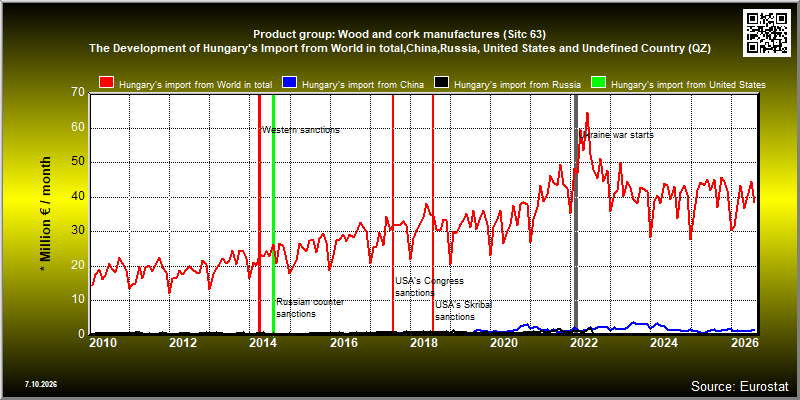The width and height of the screenshot is (800, 400).
Task: Click the green United States legend swatch
Action: [598, 84]
